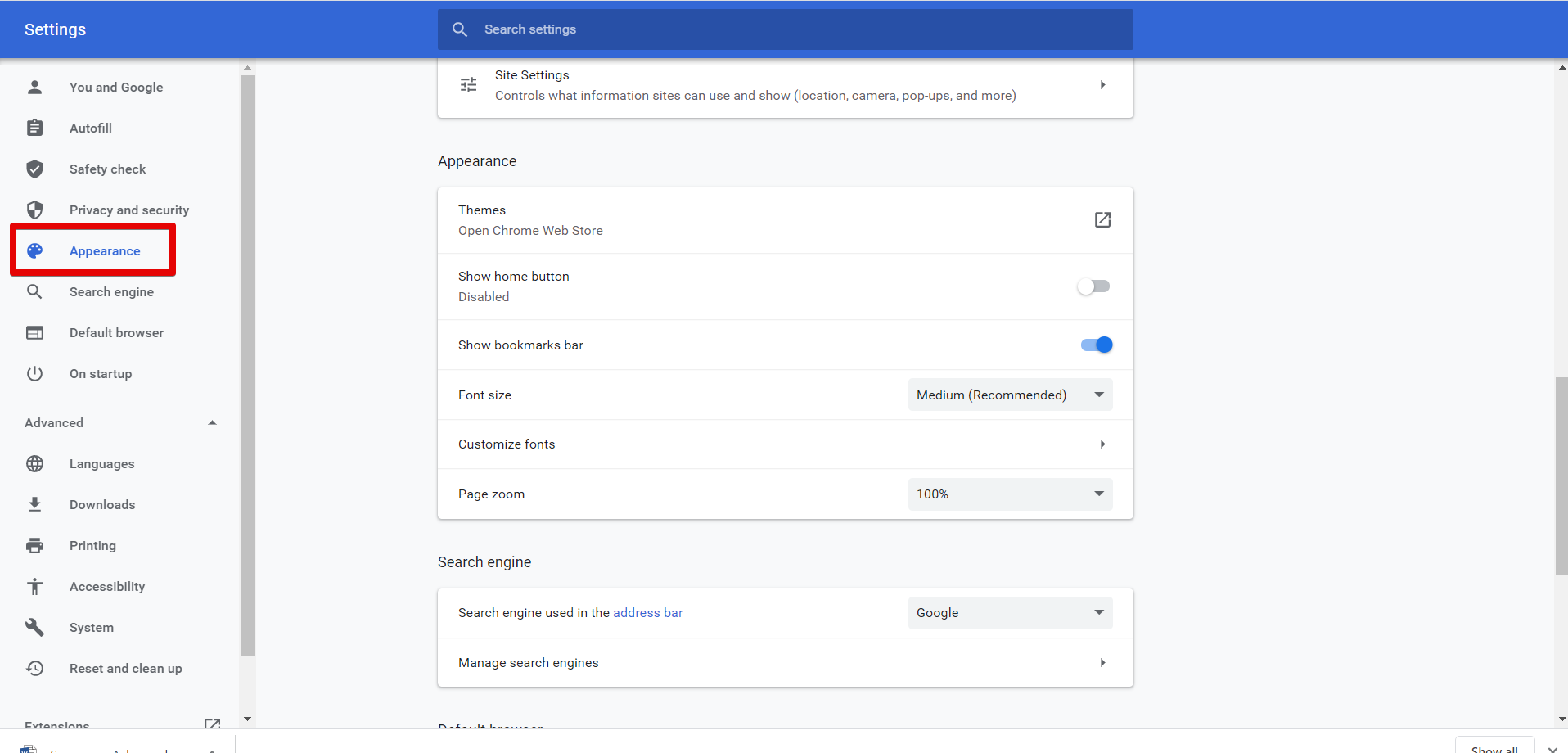Screen dimensions: 1568x753
Task: Click the Safety check shield icon
Action: point(34,169)
